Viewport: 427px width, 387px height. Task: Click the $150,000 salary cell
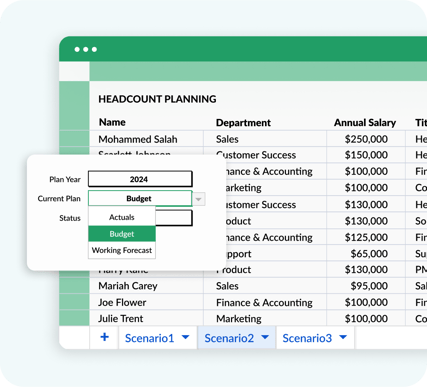pyautogui.click(x=366, y=155)
